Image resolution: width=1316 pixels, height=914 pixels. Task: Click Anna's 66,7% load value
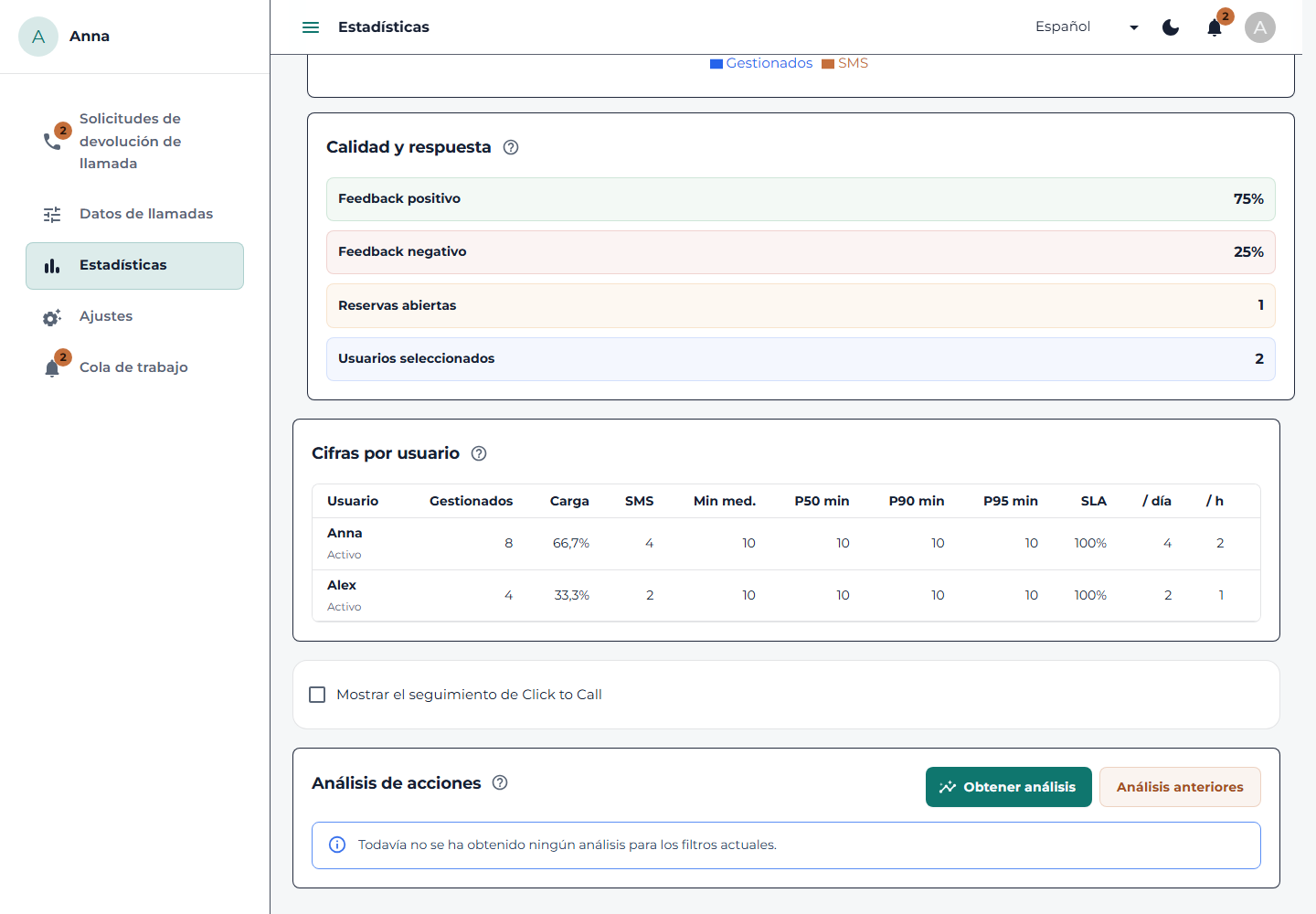click(x=571, y=543)
